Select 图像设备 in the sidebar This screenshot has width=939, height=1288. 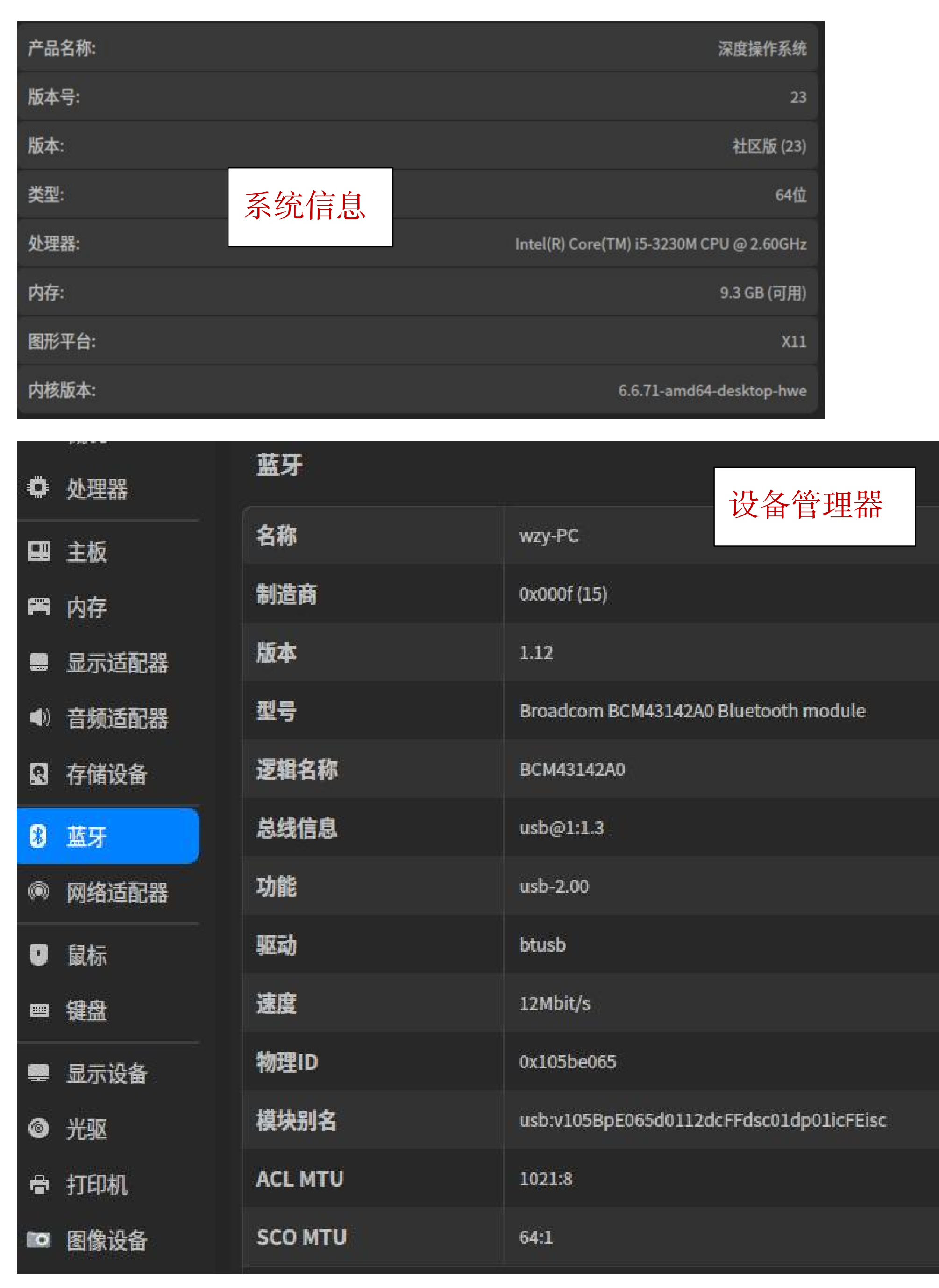tap(107, 1240)
